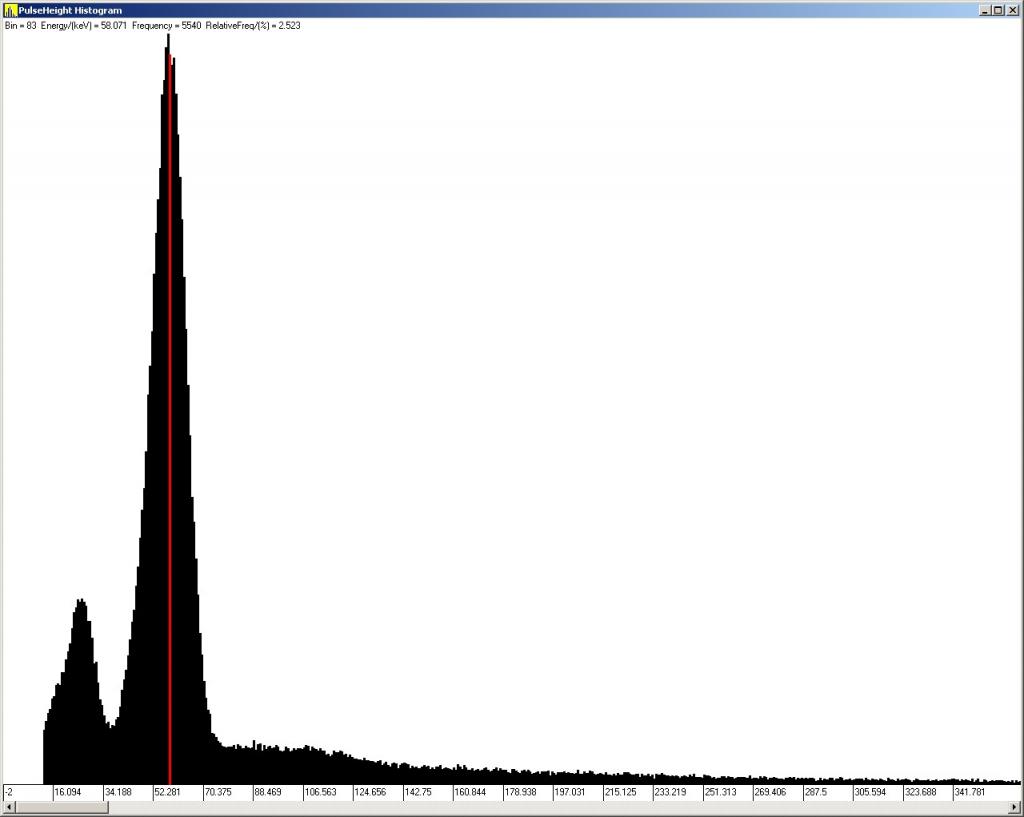Click the 251.313 energy axis label
Screen dimensions: 1024x817
point(720,792)
